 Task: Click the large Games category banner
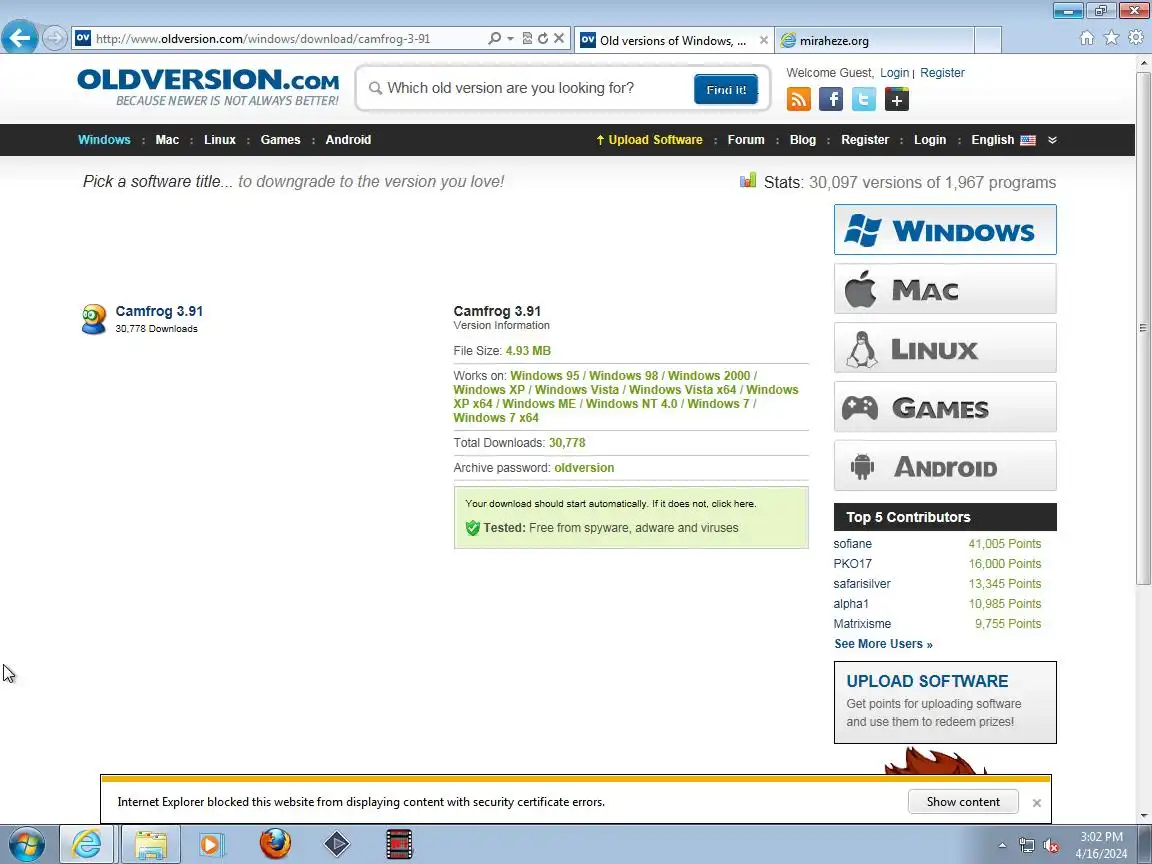tap(945, 406)
